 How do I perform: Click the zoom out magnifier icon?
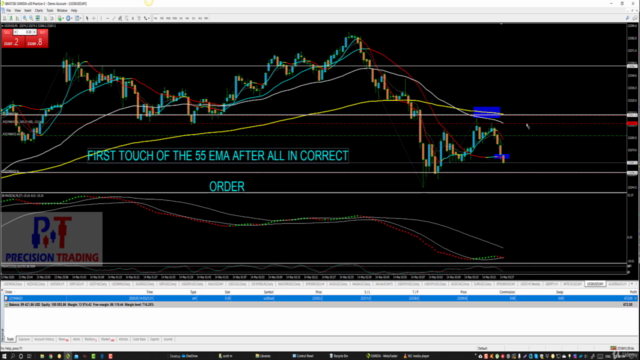tap(31, 18)
